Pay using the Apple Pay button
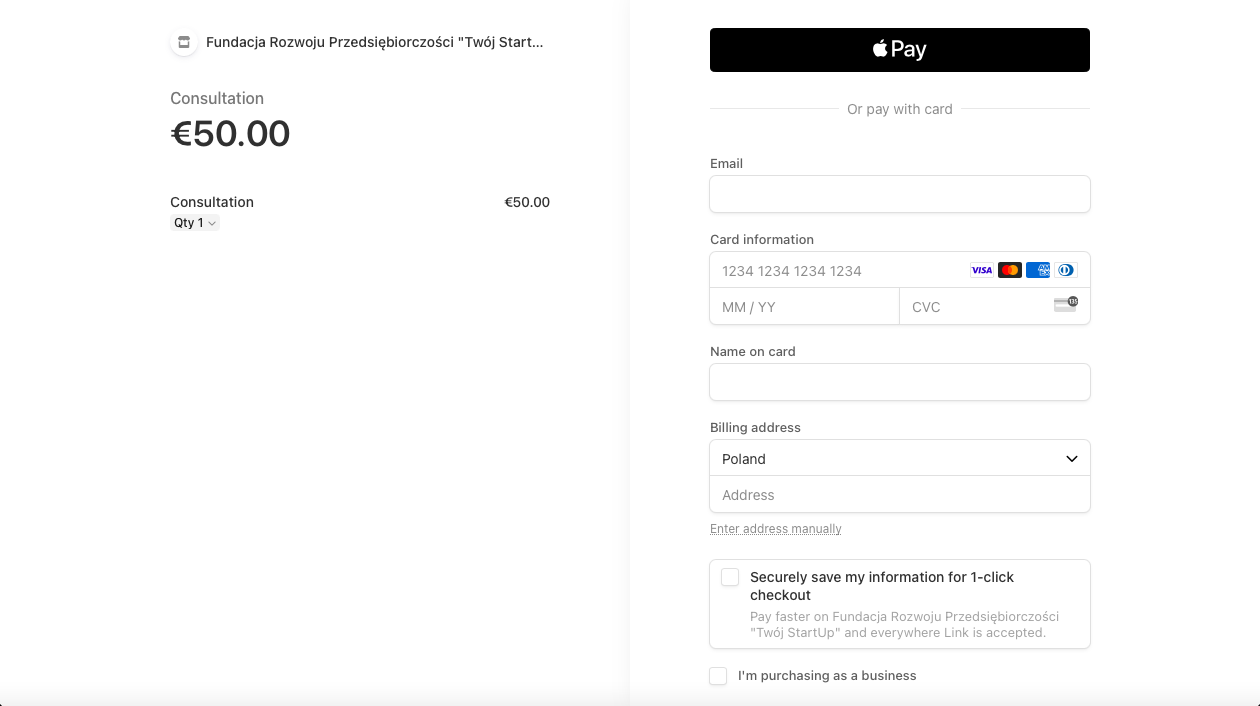The width and height of the screenshot is (1260, 706). 900,50
